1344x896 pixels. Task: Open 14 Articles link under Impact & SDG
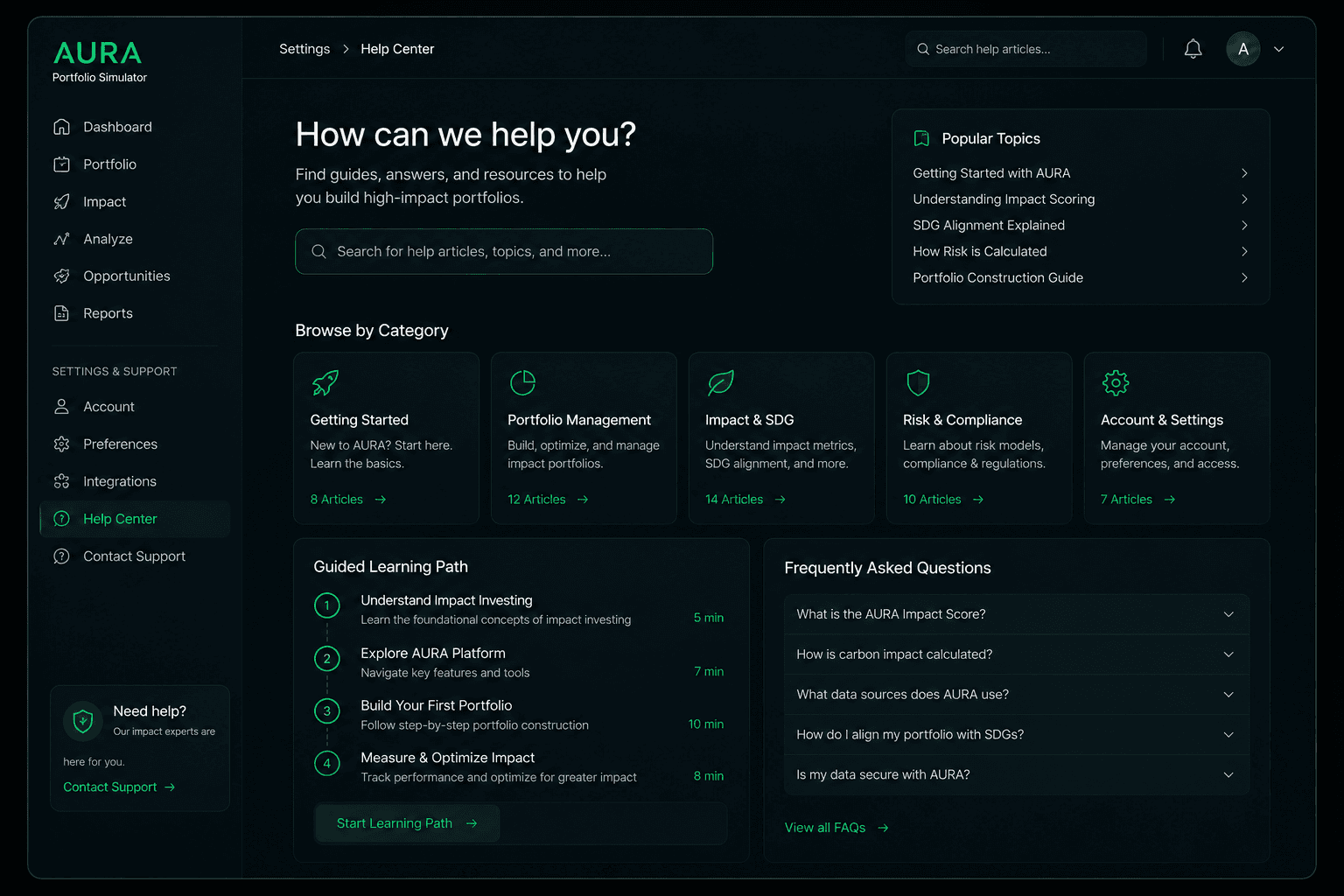tap(745, 500)
